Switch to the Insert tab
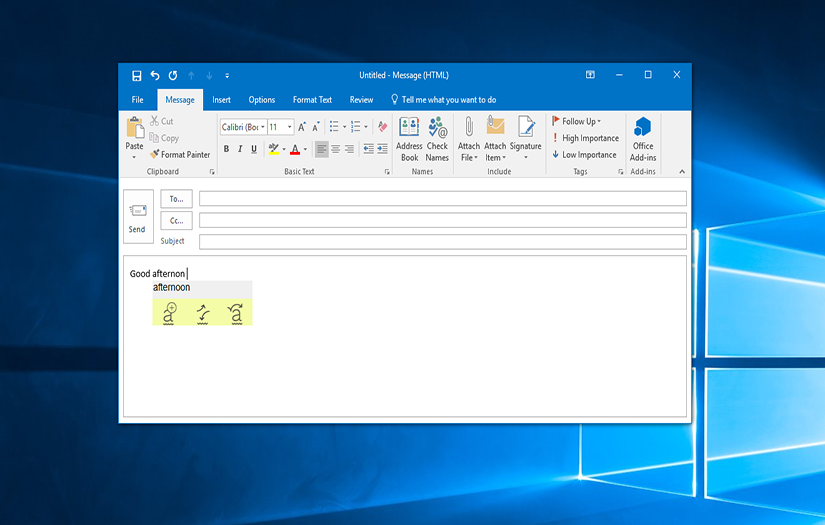The height and width of the screenshot is (525, 825). [222, 99]
